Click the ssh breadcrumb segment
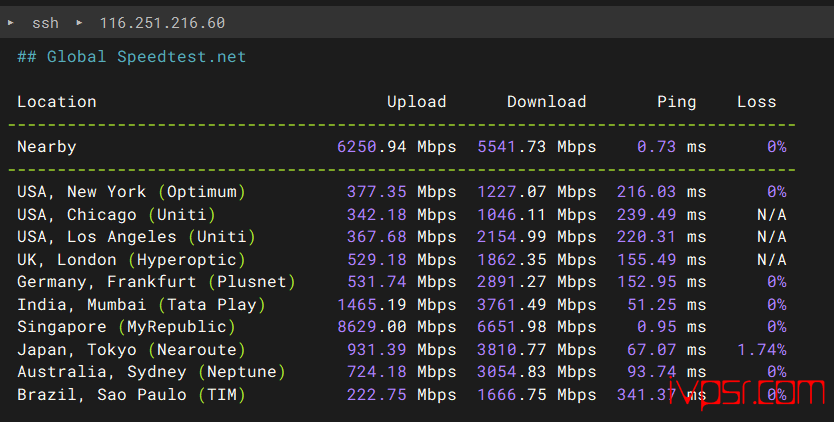 tap(45, 23)
